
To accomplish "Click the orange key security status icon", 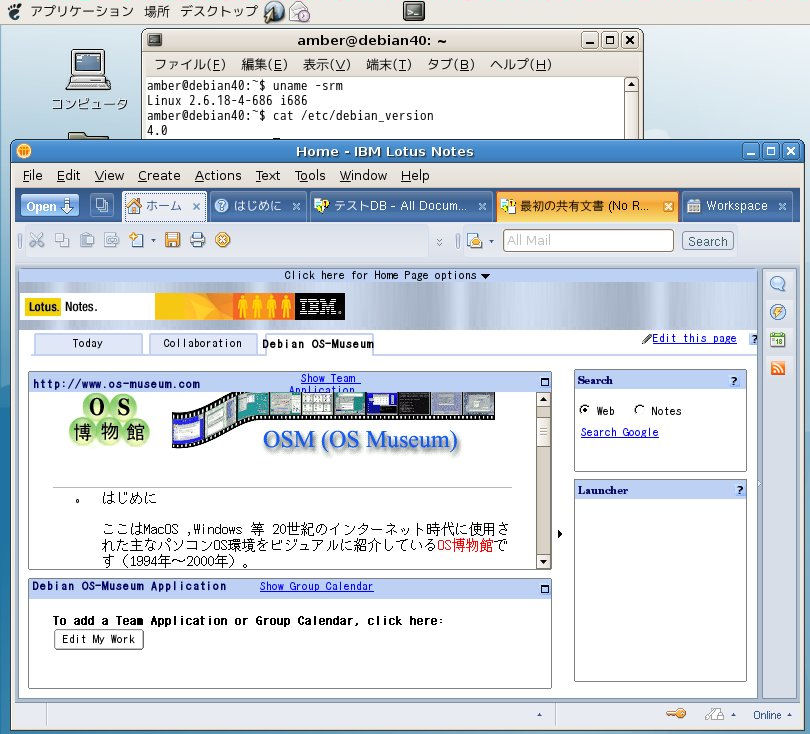I will click(676, 714).
